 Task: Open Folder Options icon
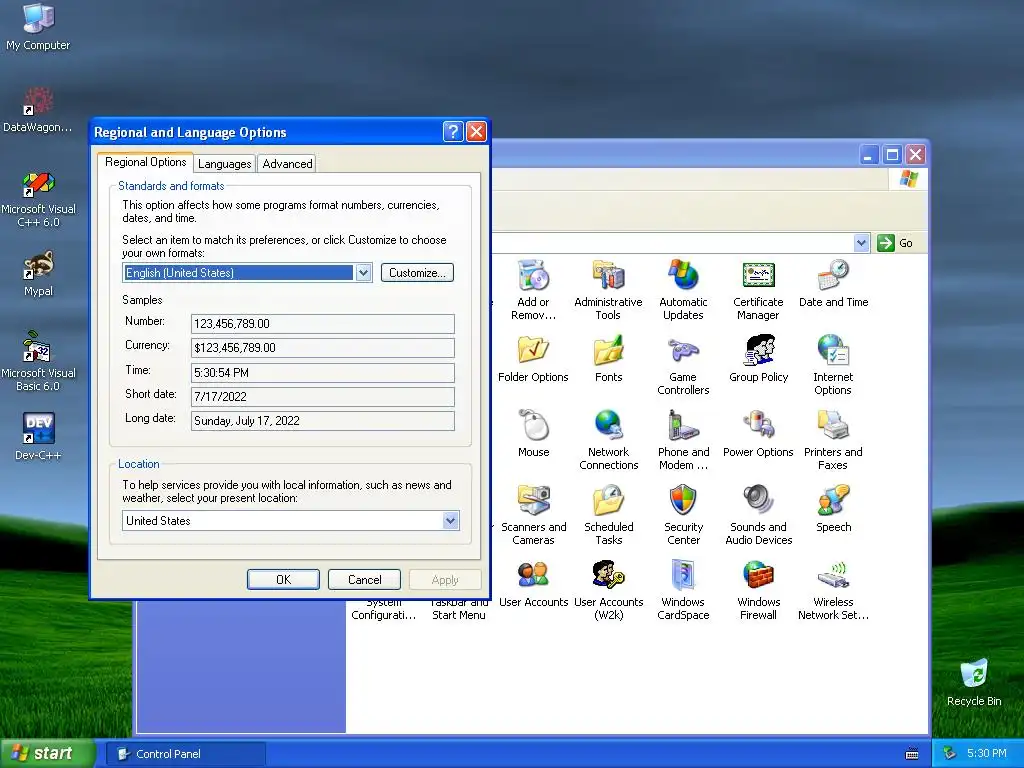pyautogui.click(x=533, y=359)
